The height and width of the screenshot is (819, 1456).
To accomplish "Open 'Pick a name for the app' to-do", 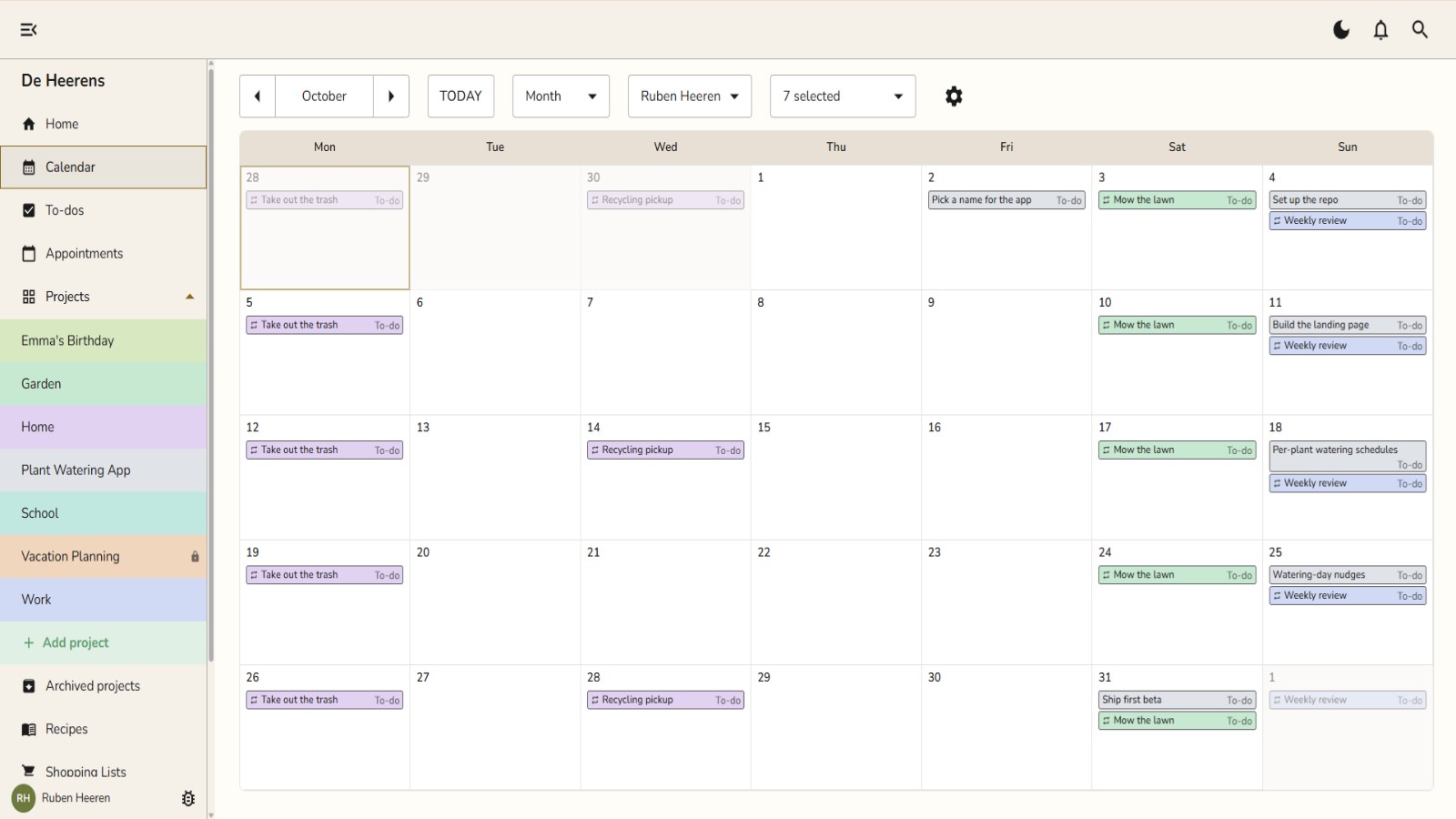I will pyautogui.click(x=1006, y=200).
